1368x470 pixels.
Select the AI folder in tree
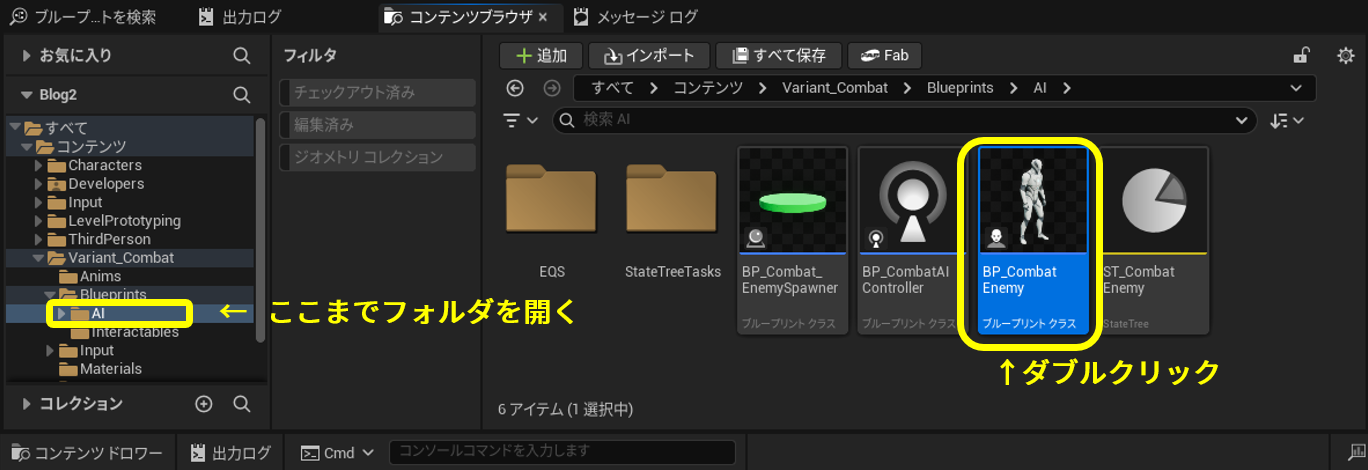(x=98, y=313)
